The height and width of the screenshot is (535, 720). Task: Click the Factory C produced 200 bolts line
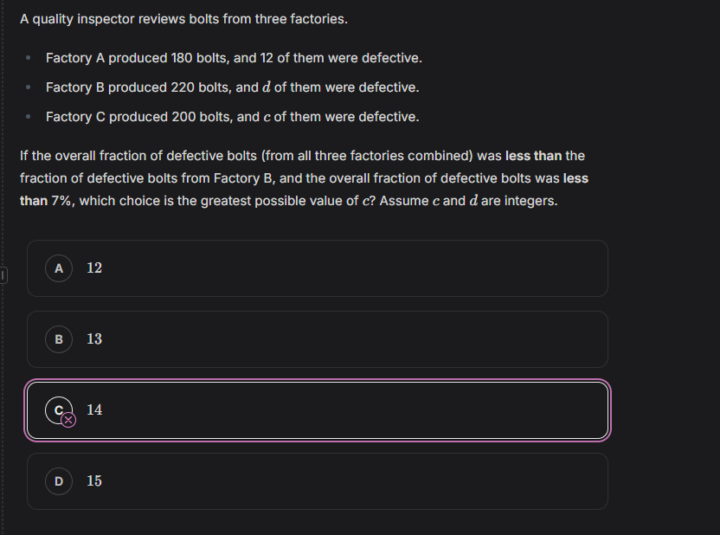tap(232, 117)
